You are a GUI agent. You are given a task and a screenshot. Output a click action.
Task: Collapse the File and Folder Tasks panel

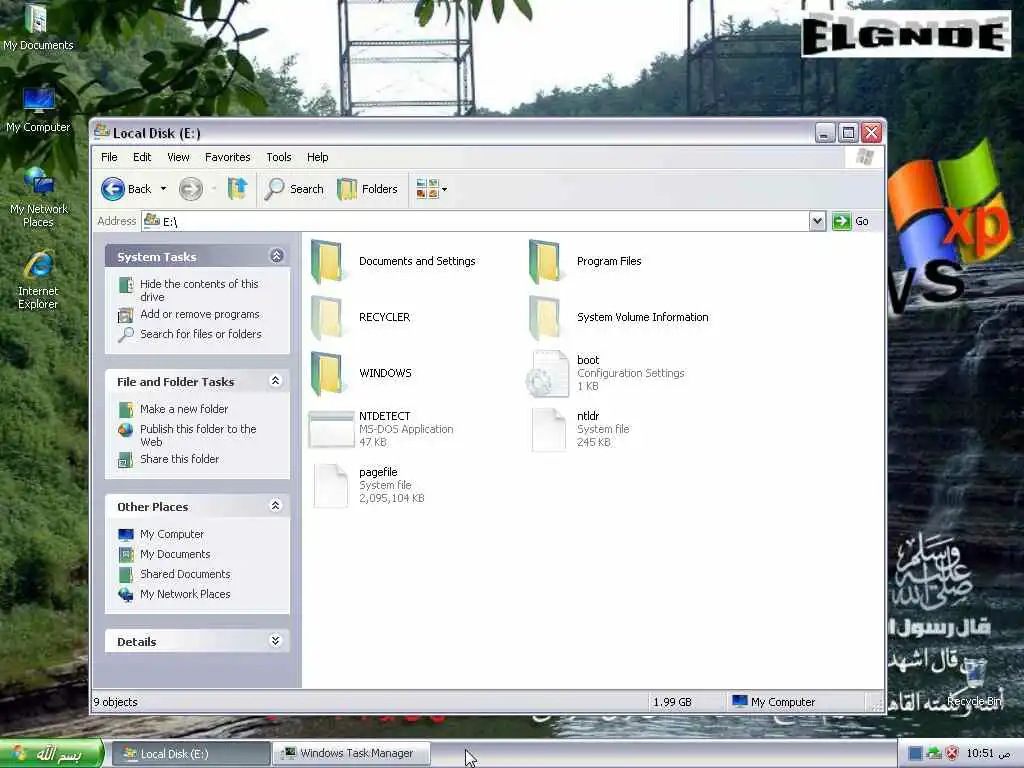tap(276, 381)
